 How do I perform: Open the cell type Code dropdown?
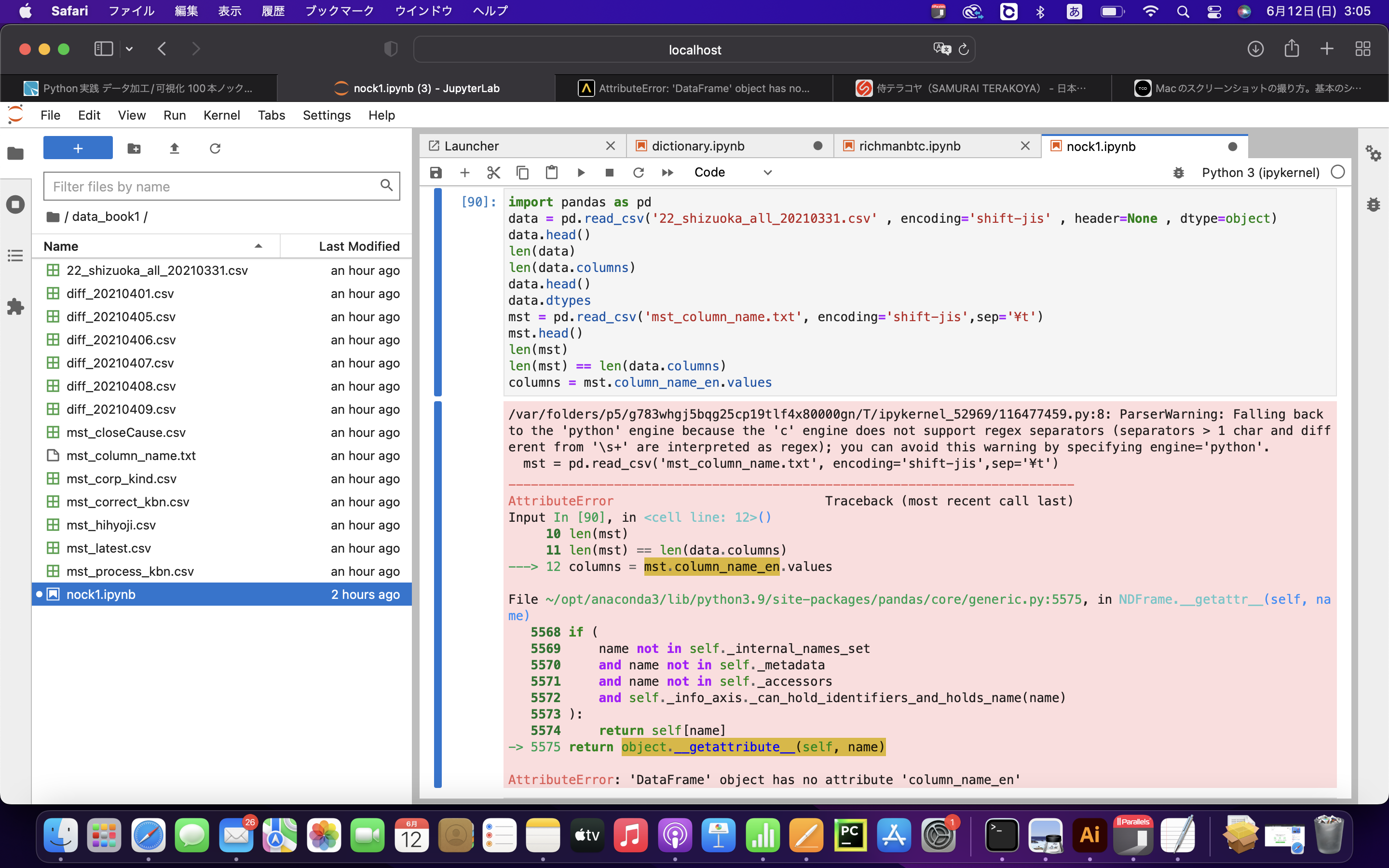(x=733, y=172)
